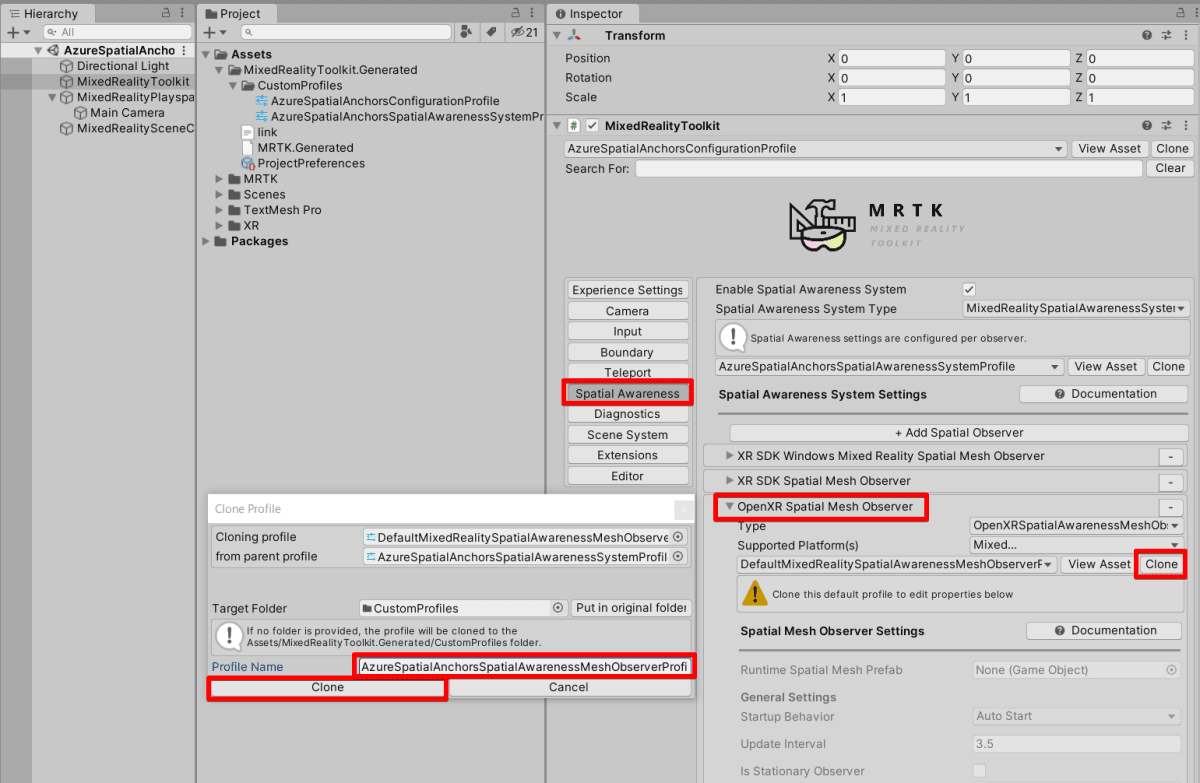
Task: Select Experience Settings section
Action: [x=627, y=290]
